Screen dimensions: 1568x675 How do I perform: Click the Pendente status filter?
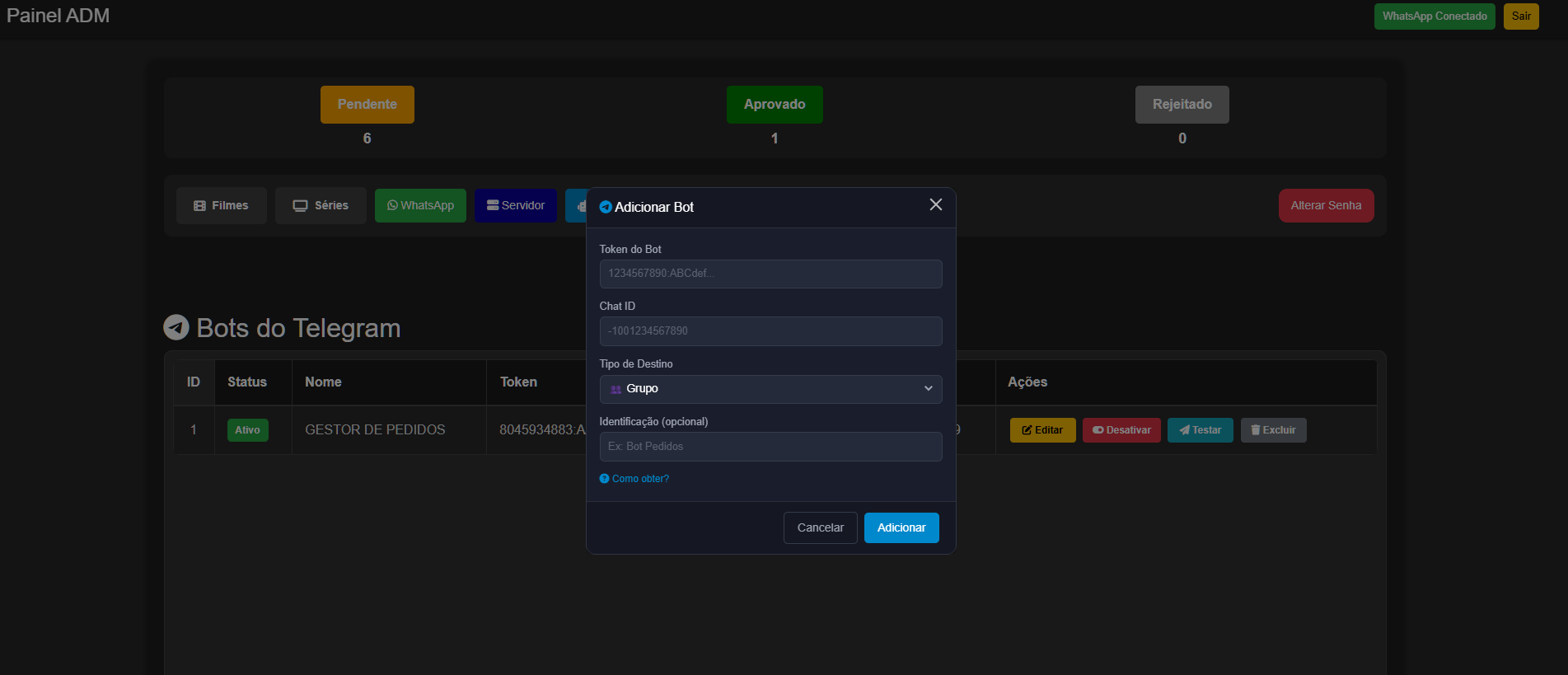367,105
